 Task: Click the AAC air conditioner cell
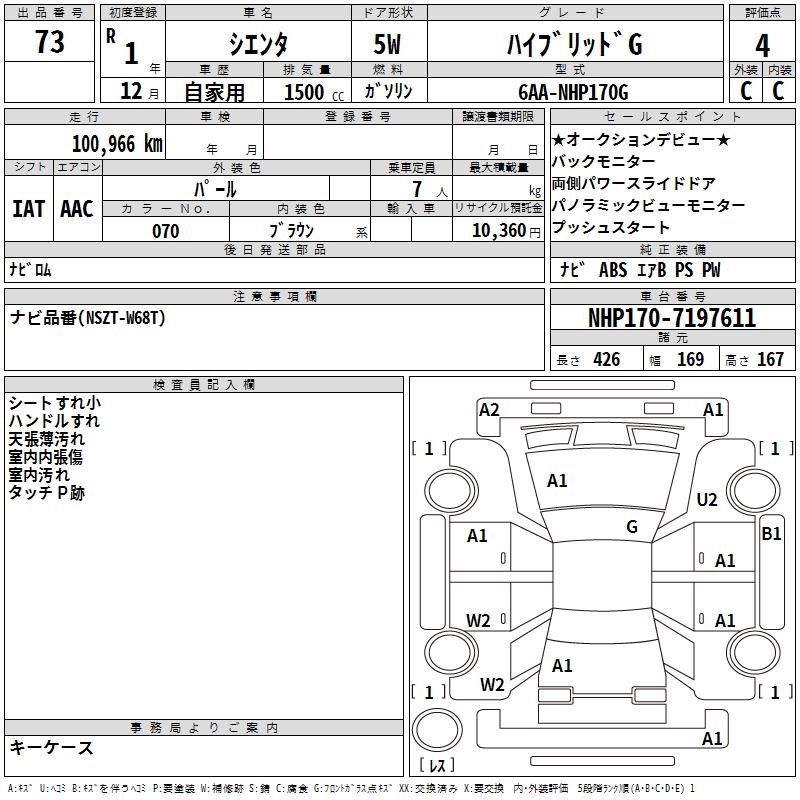tap(77, 208)
